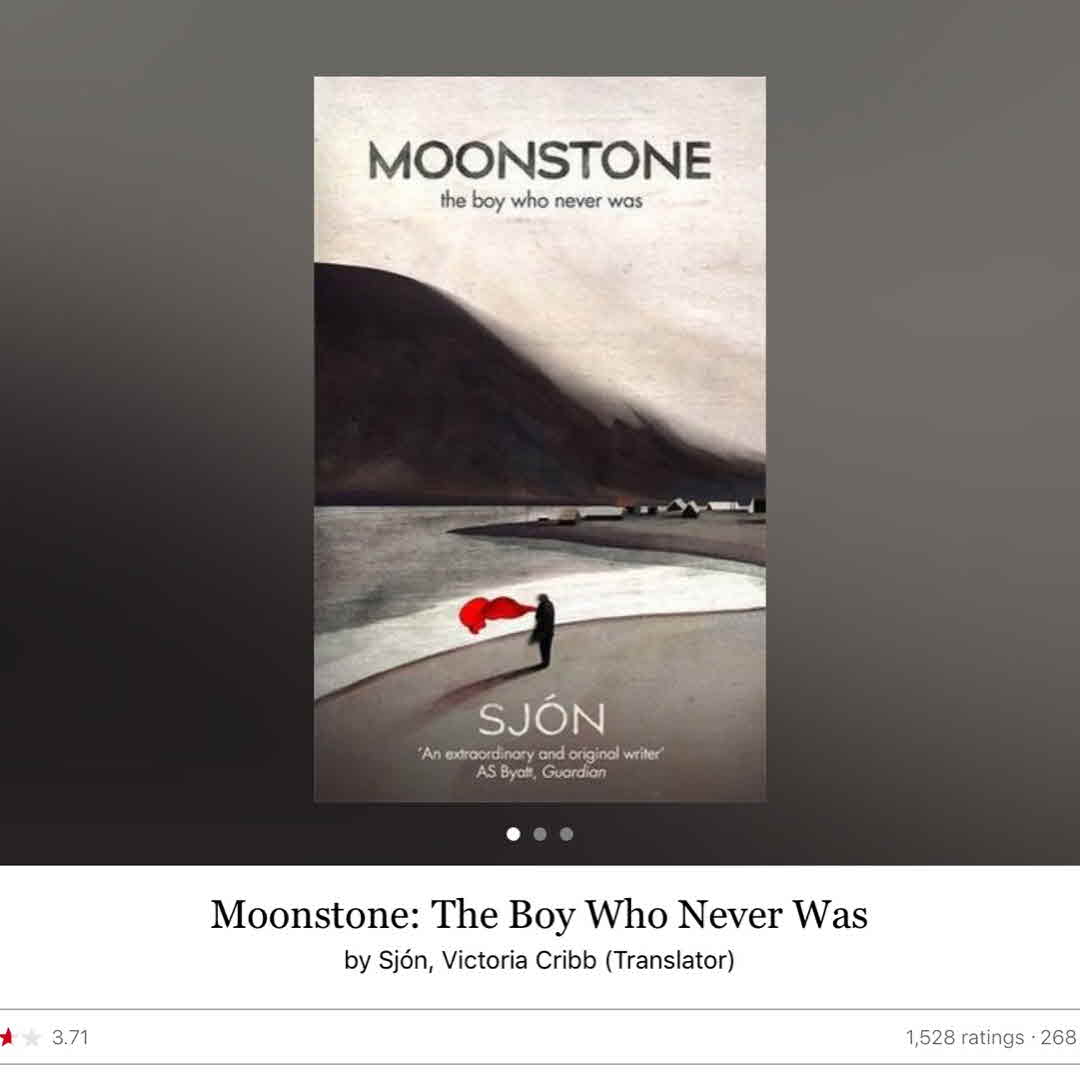Click the 3.71 average rating value
Screen dimensions: 1080x1080
click(70, 1037)
